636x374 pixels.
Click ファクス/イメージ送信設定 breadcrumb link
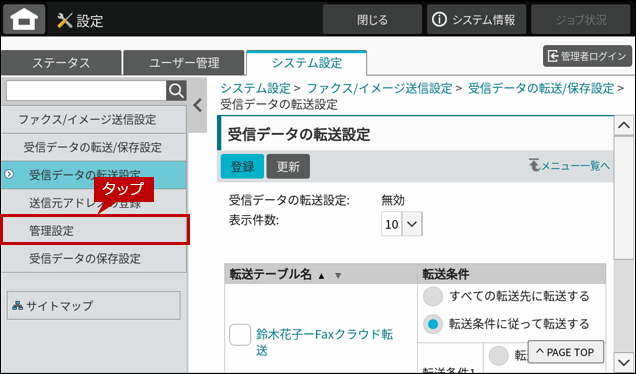click(379, 88)
